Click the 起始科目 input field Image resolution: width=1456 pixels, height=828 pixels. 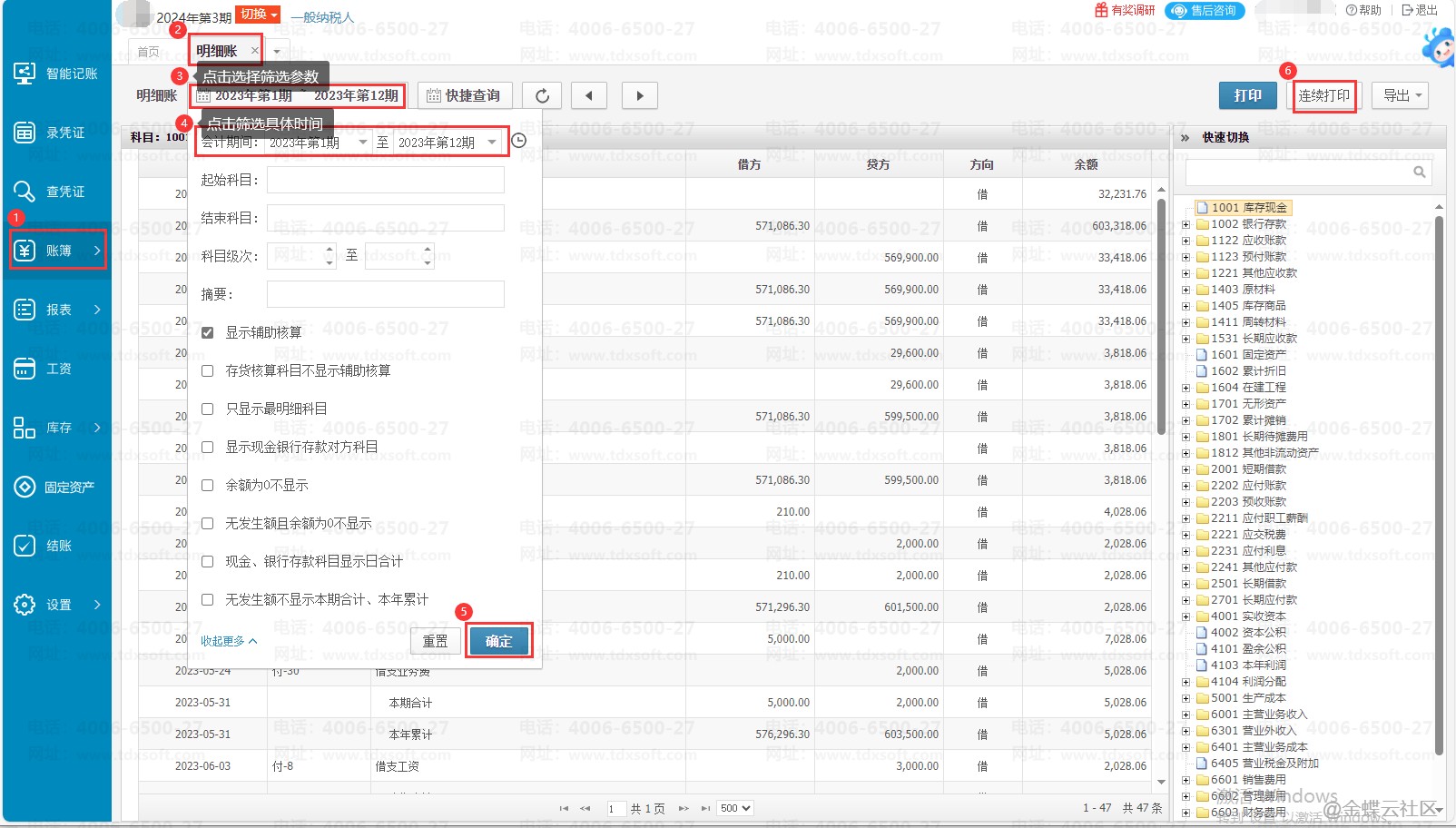click(x=385, y=180)
